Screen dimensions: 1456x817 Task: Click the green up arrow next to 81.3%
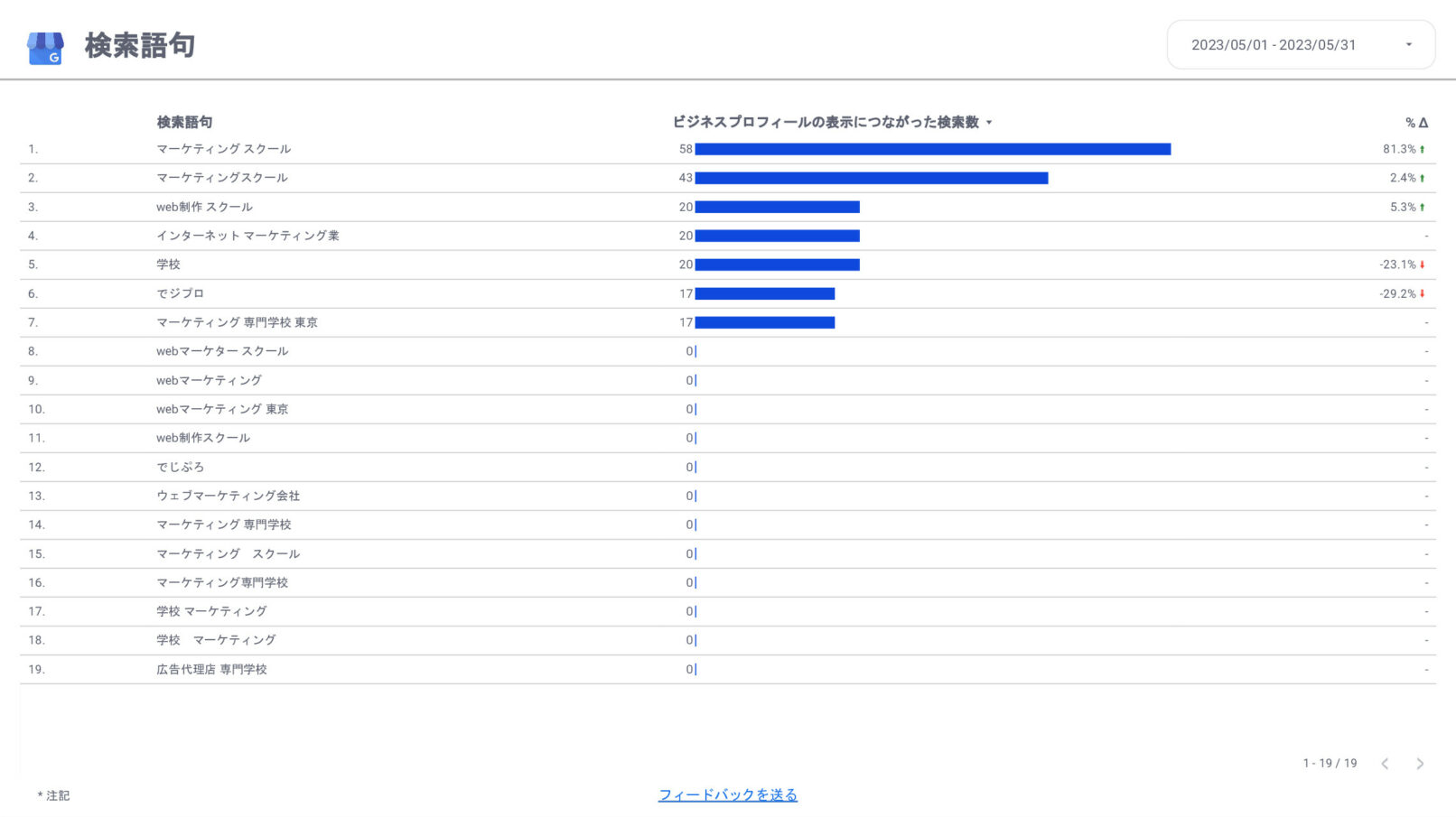1423,149
